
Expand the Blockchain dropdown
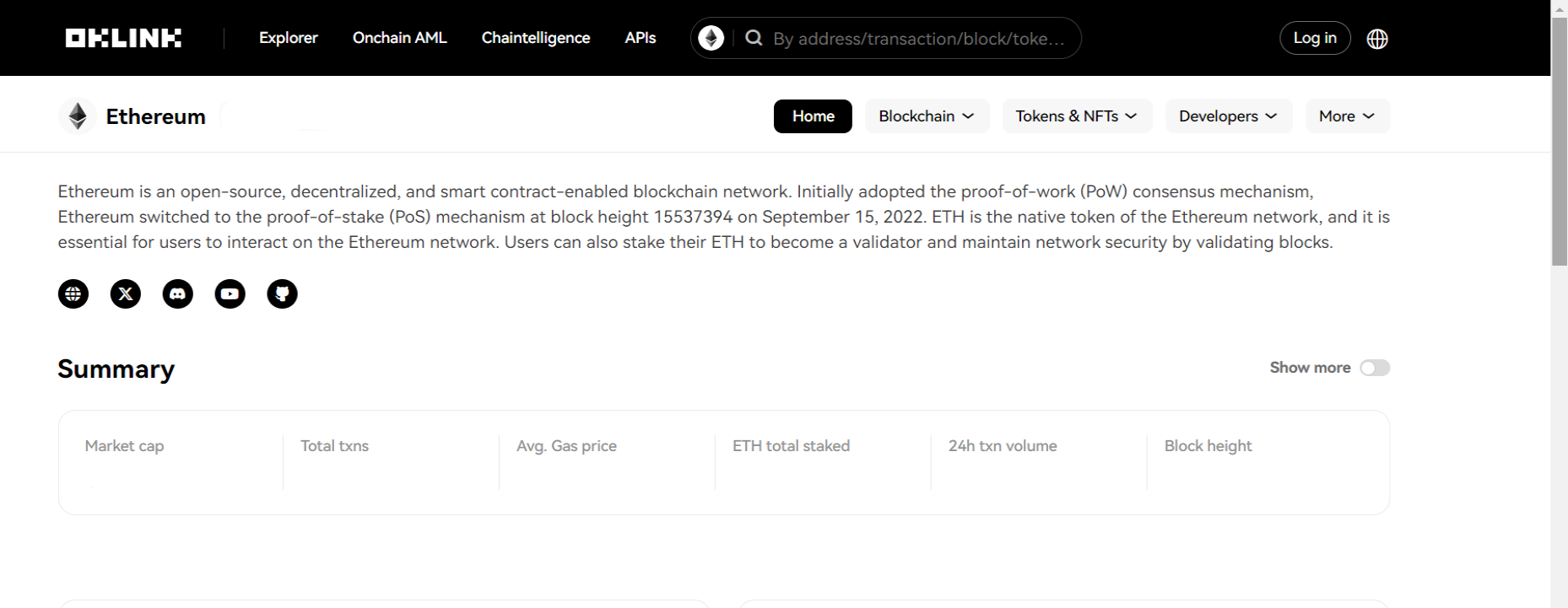click(x=927, y=116)
